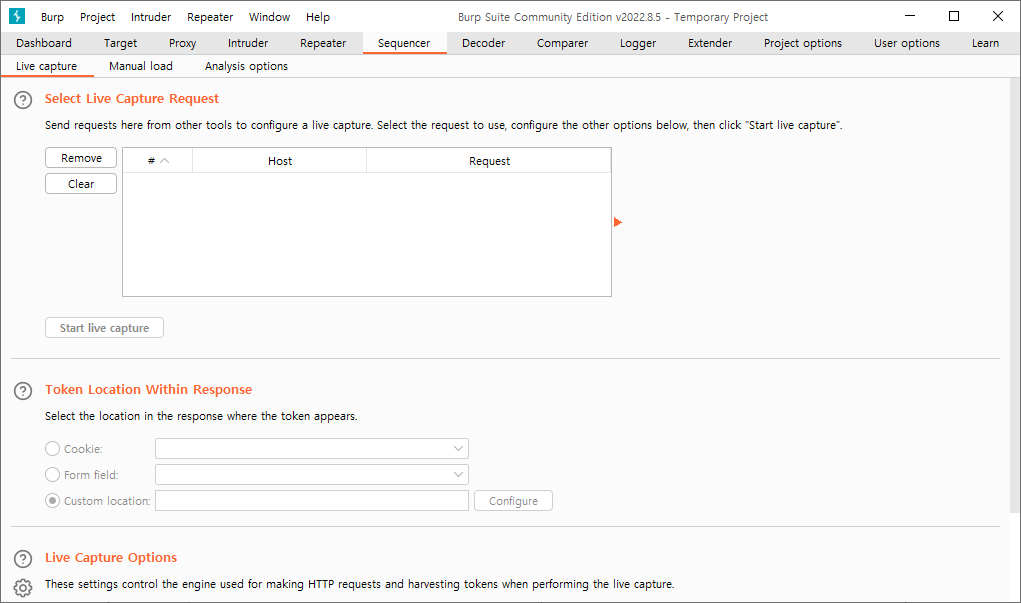The height and width of the screenshot is (603, 1021).
Task: Close the Burp Suite window
Action: (998, 16)
